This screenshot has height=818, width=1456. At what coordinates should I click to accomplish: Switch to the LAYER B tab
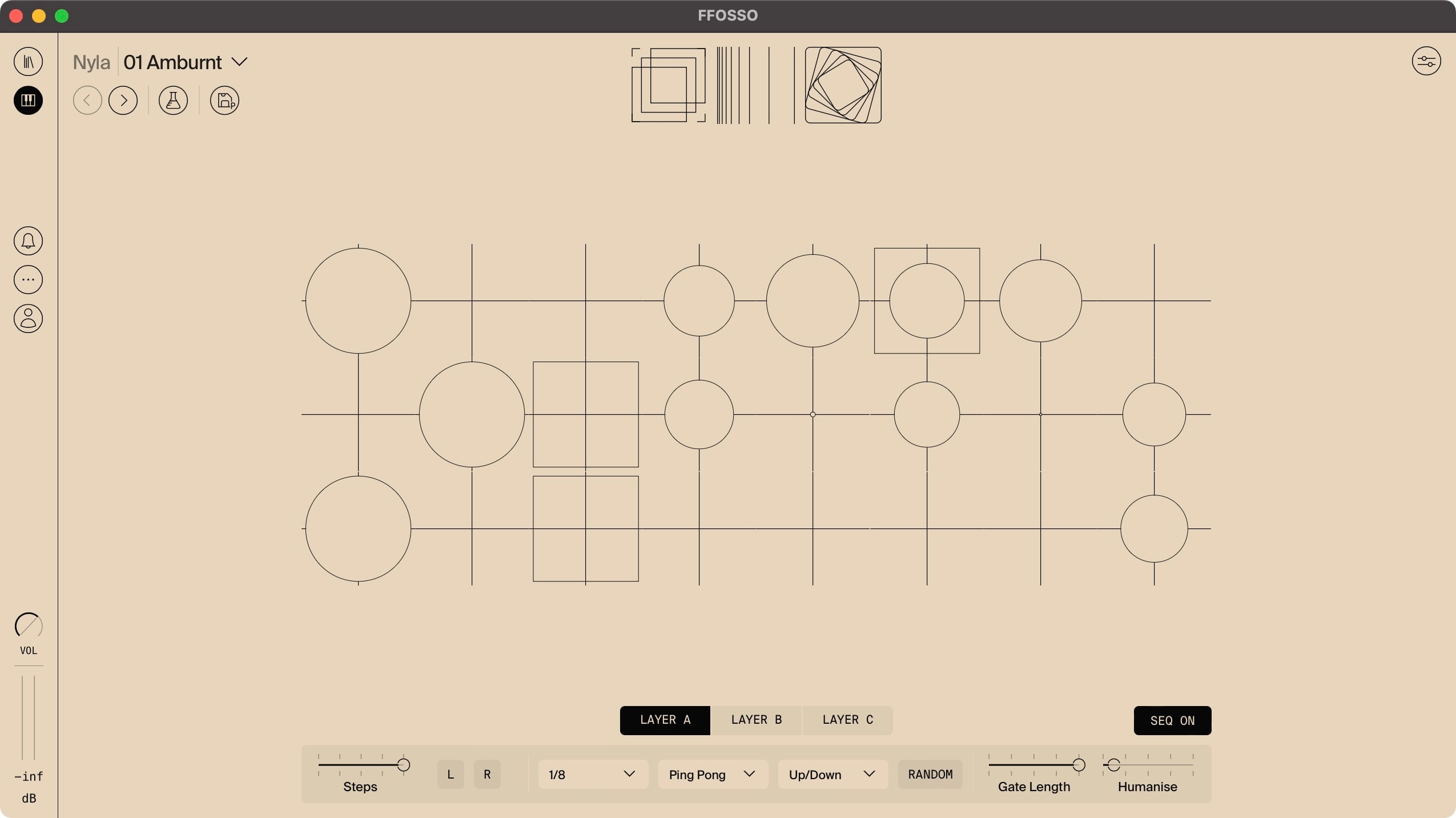click(x=756, y=720)
